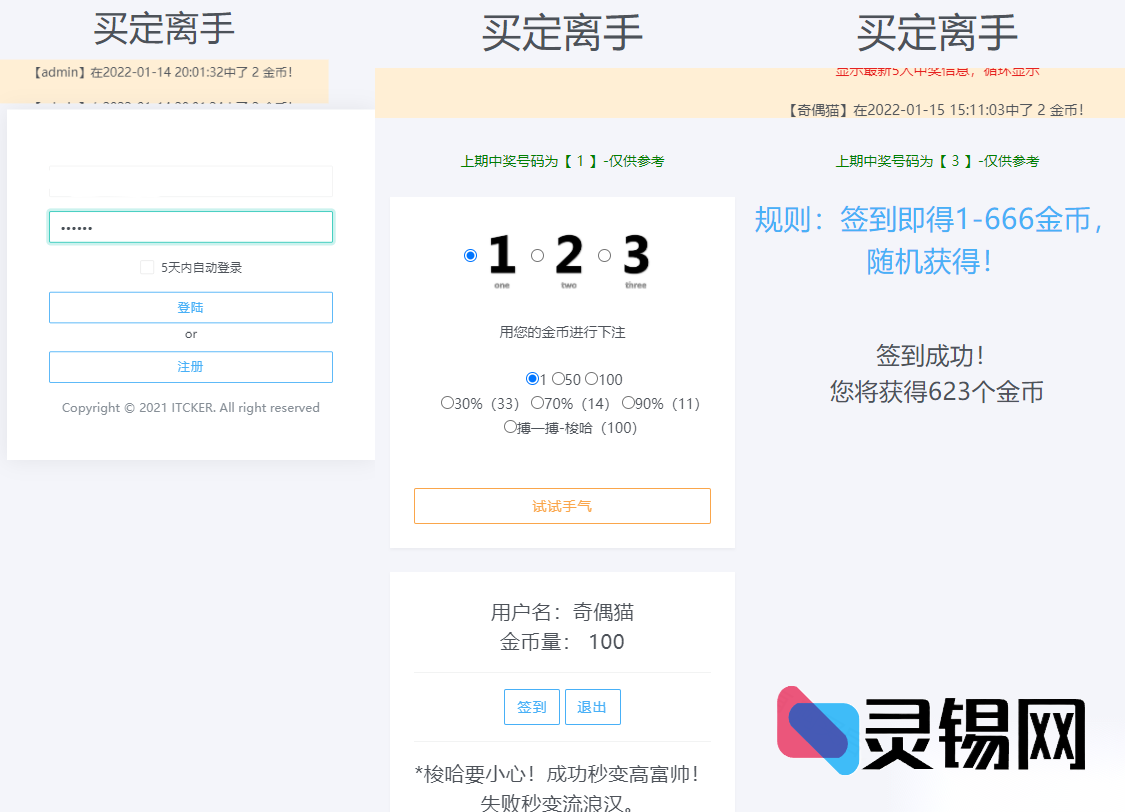1125x812 pixels.
Task: Choose the 30% bet option
Action: point(447,402)
